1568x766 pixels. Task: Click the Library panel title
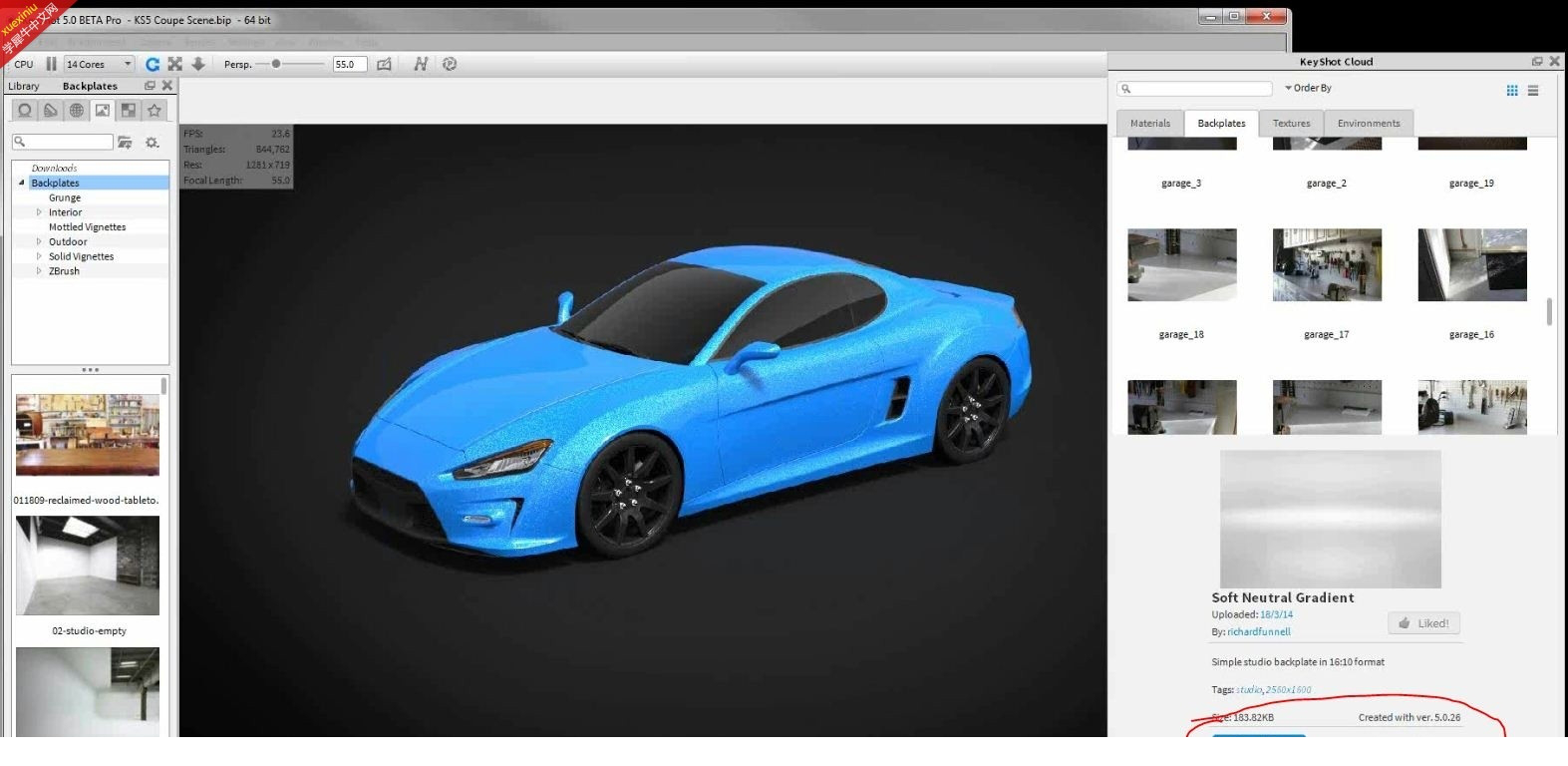pos(24,86)
